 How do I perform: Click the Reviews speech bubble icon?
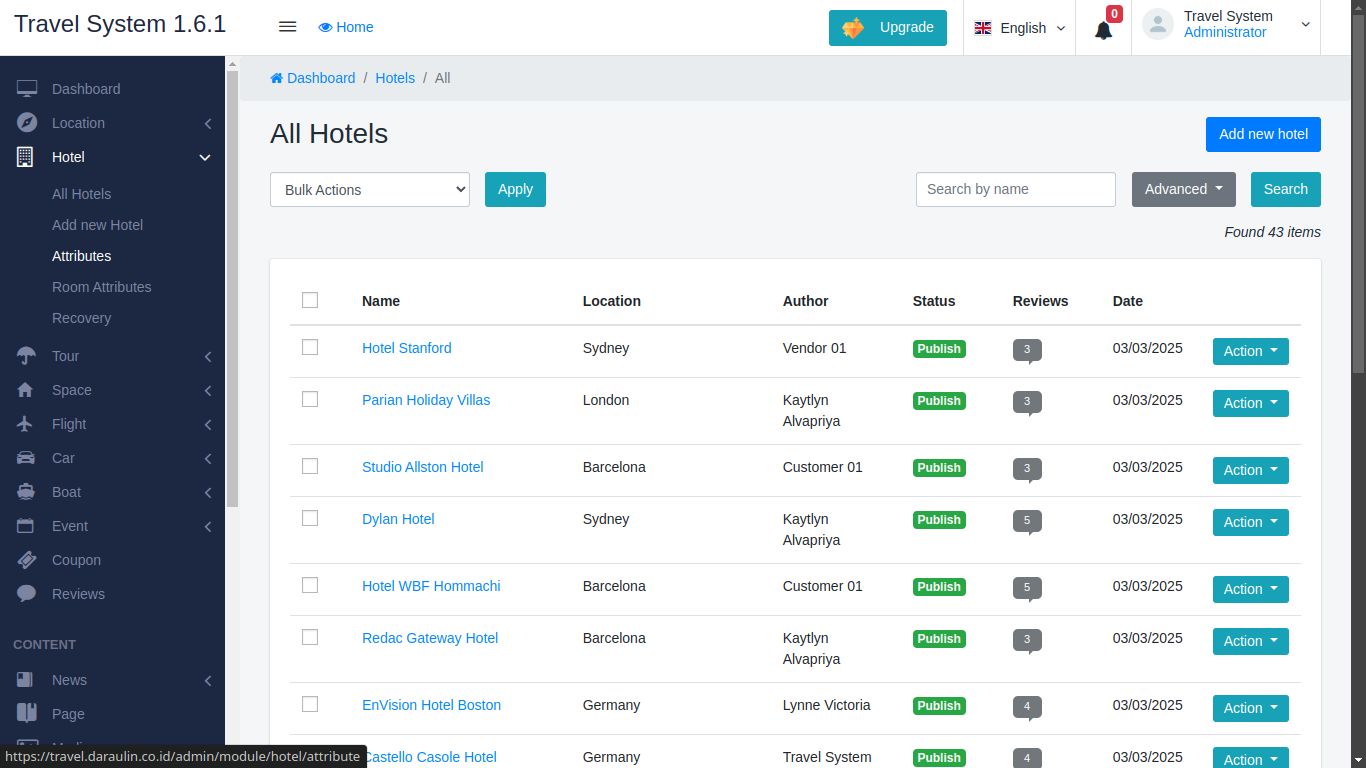pyautogui.click(x=27, y=594)
